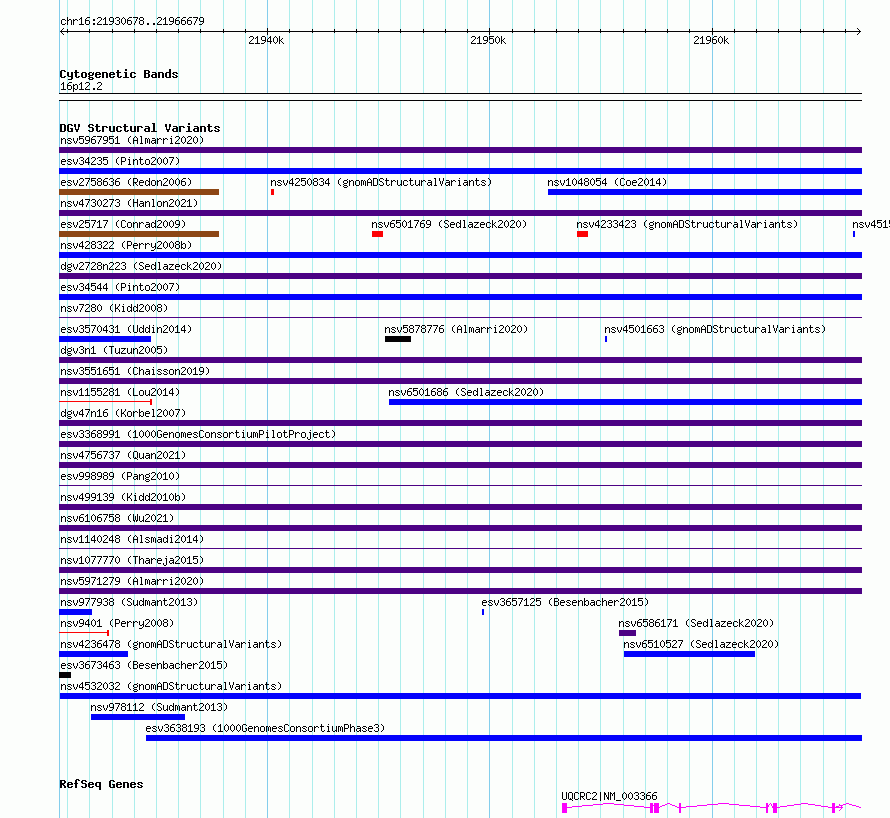Image resolution: width=890 pixels, height=818 pixels.
Task: Click the nsv9401 (Perry2008) red line
Action: point(84,633)
